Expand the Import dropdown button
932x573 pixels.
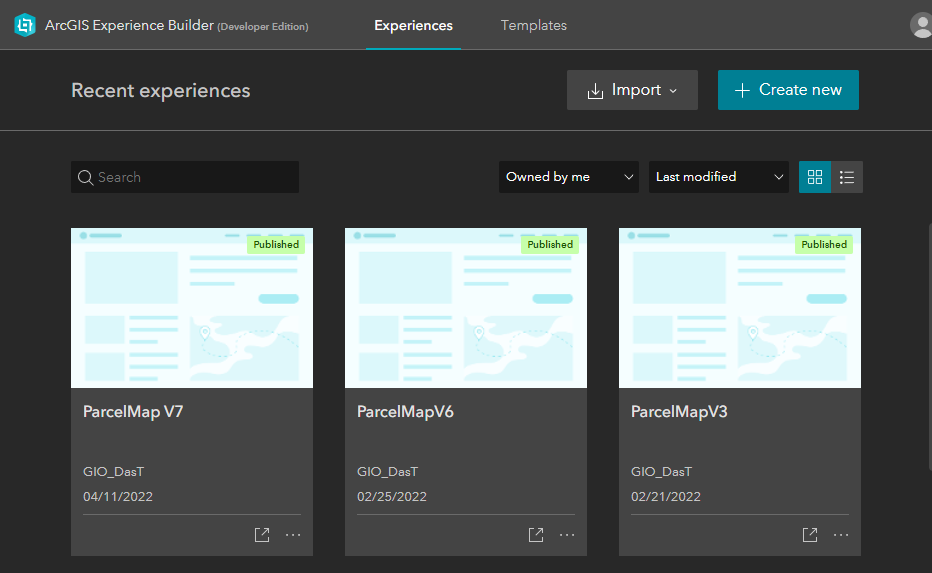point(632,90)
